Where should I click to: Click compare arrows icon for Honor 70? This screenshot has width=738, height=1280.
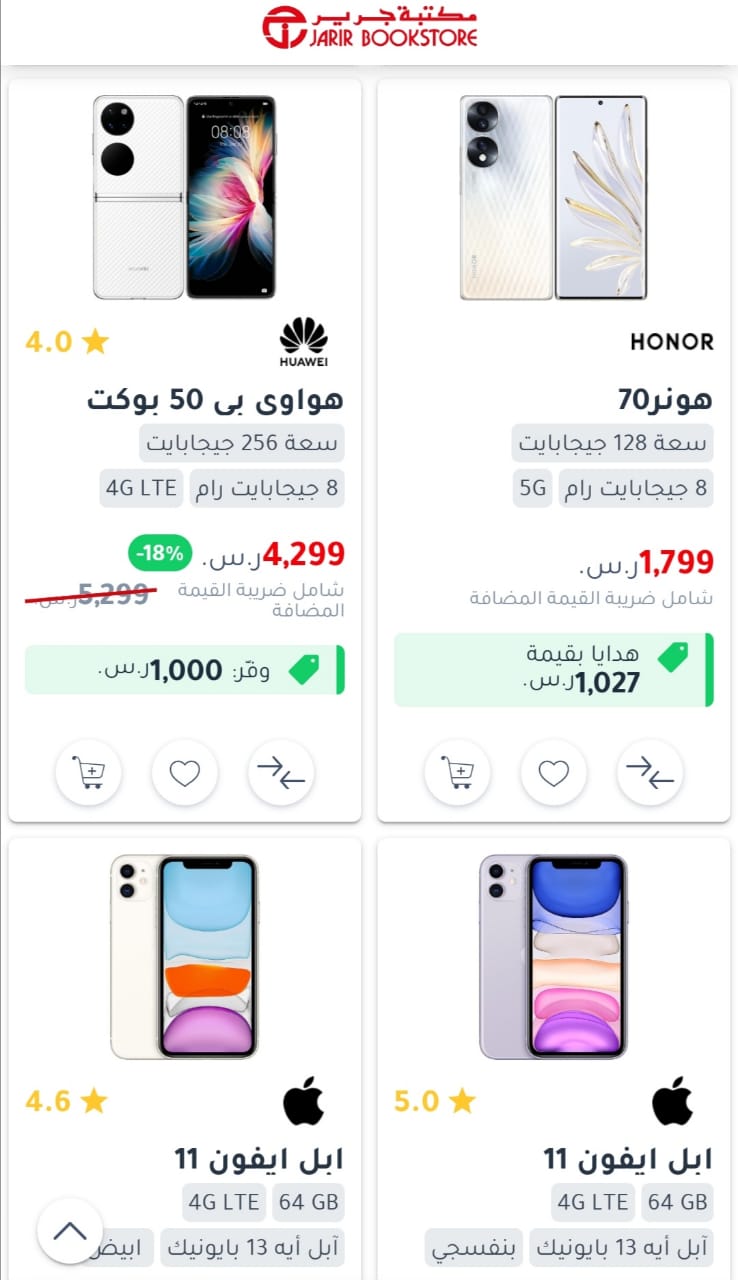click(650, 773)
